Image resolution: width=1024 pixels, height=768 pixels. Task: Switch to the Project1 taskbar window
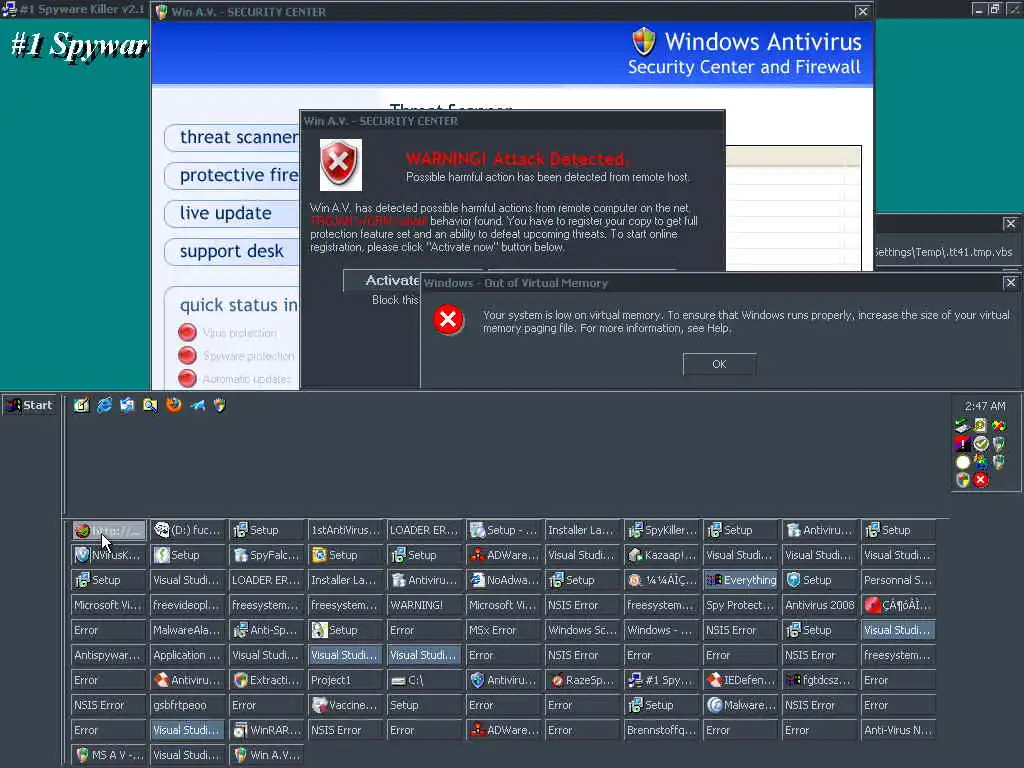345,680
